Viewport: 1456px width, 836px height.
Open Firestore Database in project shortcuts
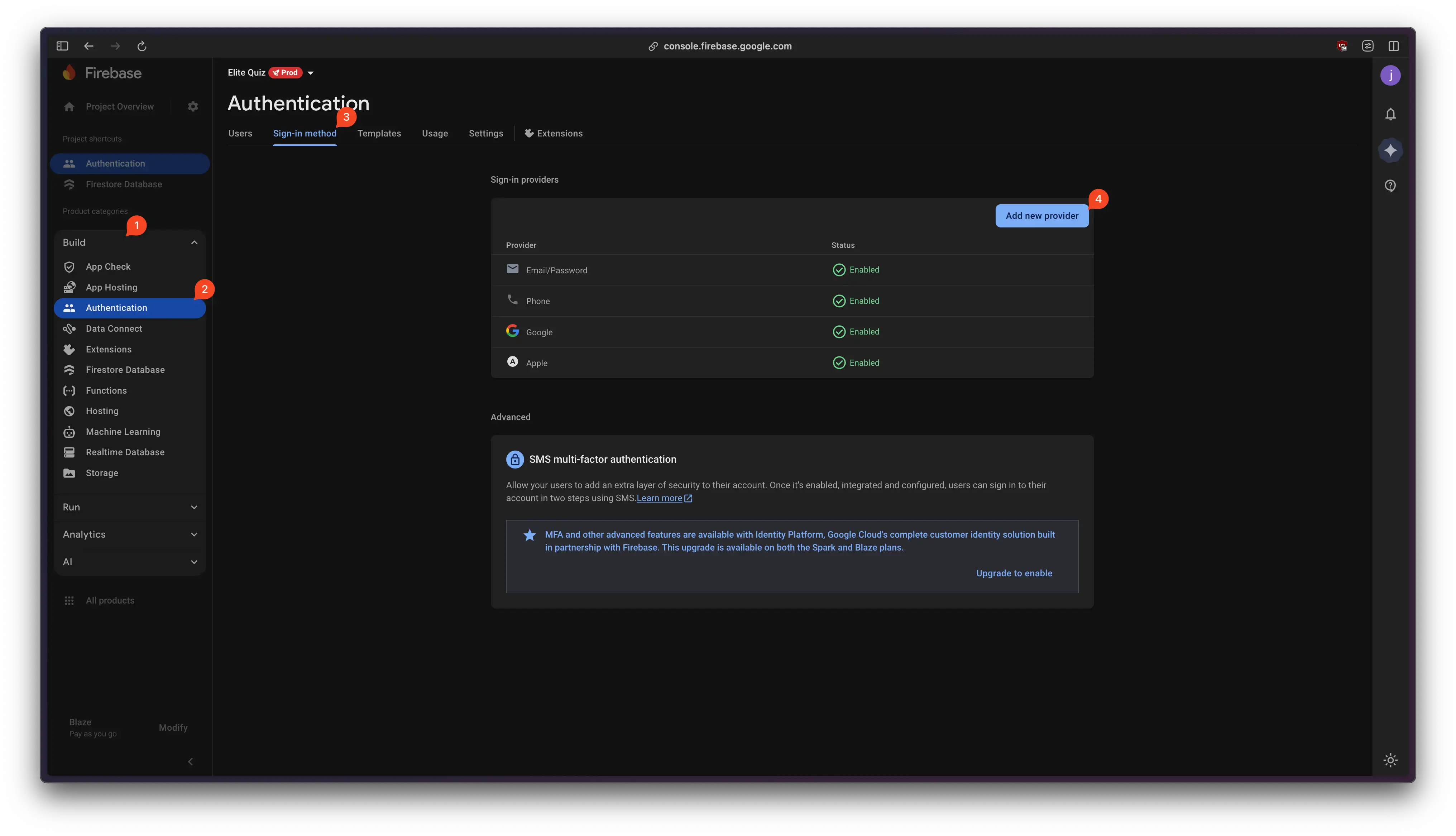point(130,184)
